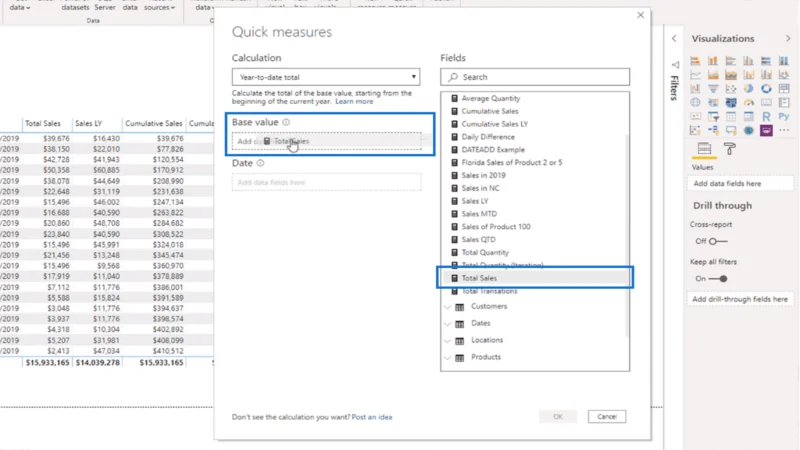
Task: Click the Cancel button
Action: [x=607, y=417]
